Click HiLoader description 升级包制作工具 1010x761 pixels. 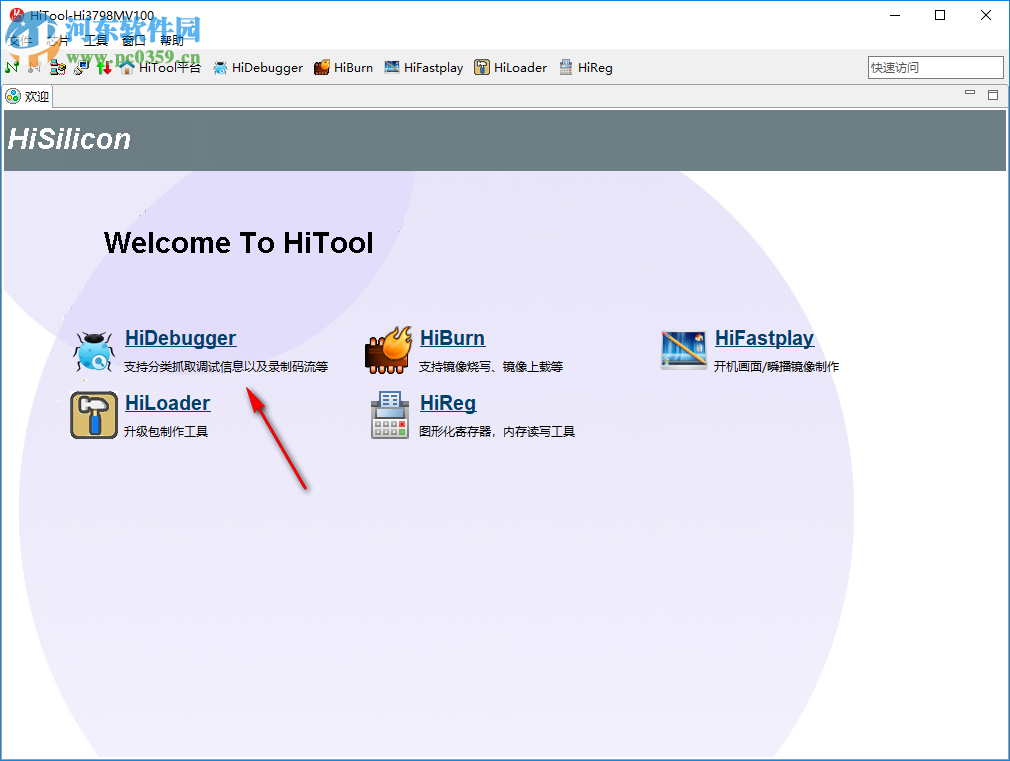pyautogui.click(x=166, y=432)
